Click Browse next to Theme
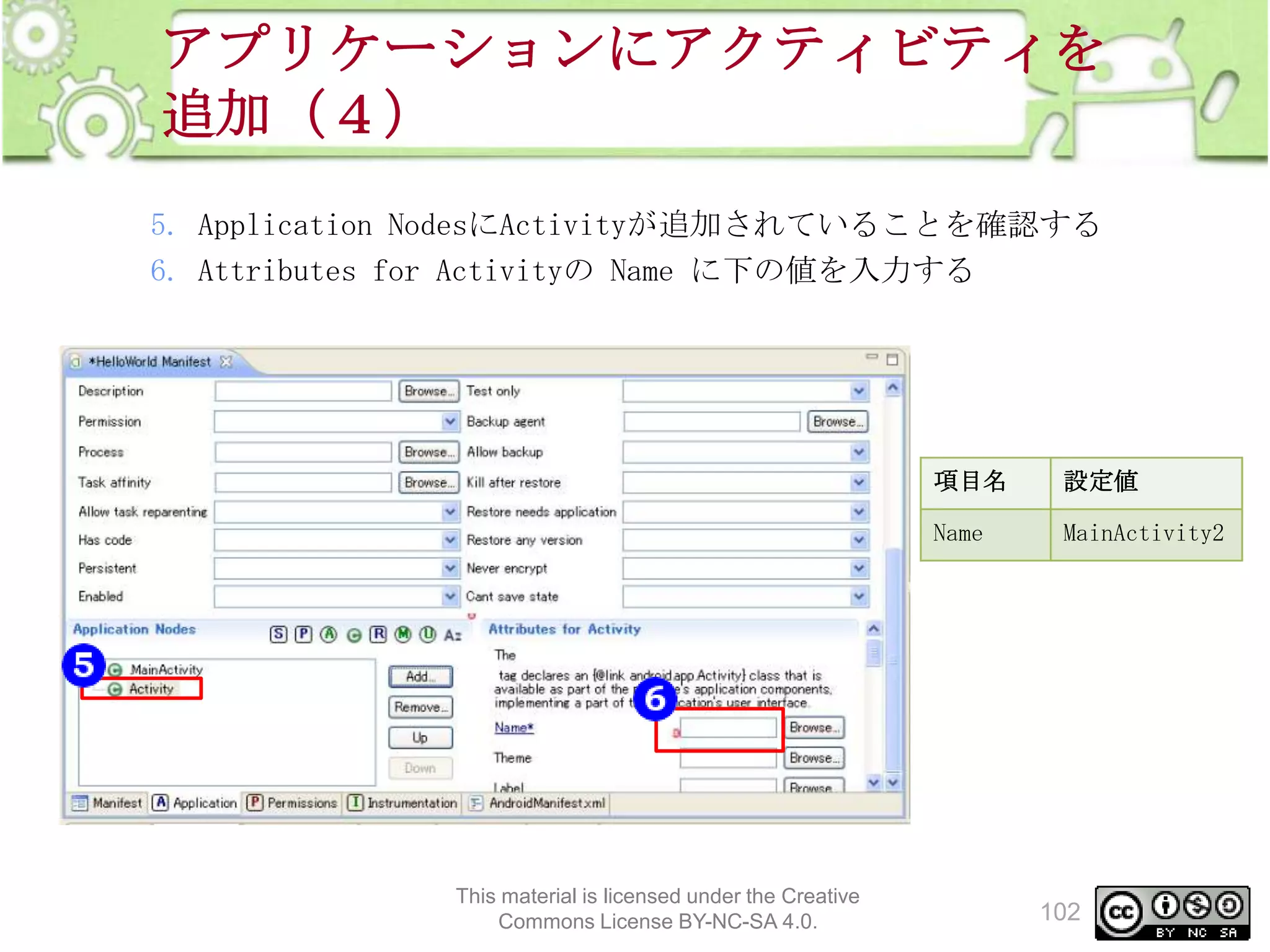The height and width of the screenshot is (952, 1270). [814, 758]
